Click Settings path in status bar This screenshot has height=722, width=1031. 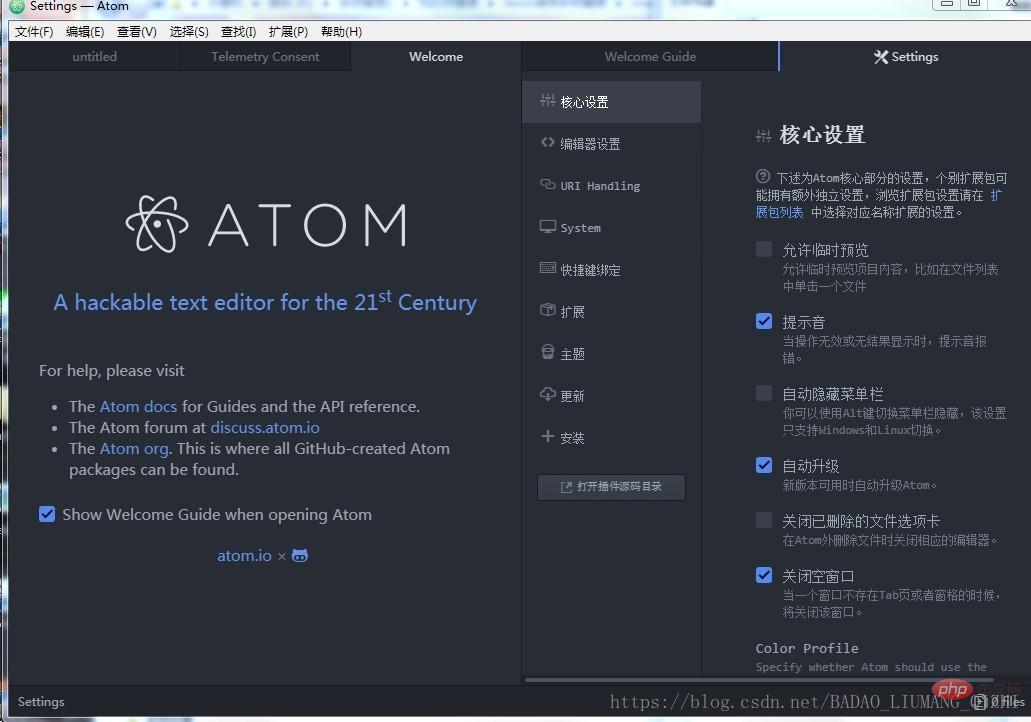point(41,702)
